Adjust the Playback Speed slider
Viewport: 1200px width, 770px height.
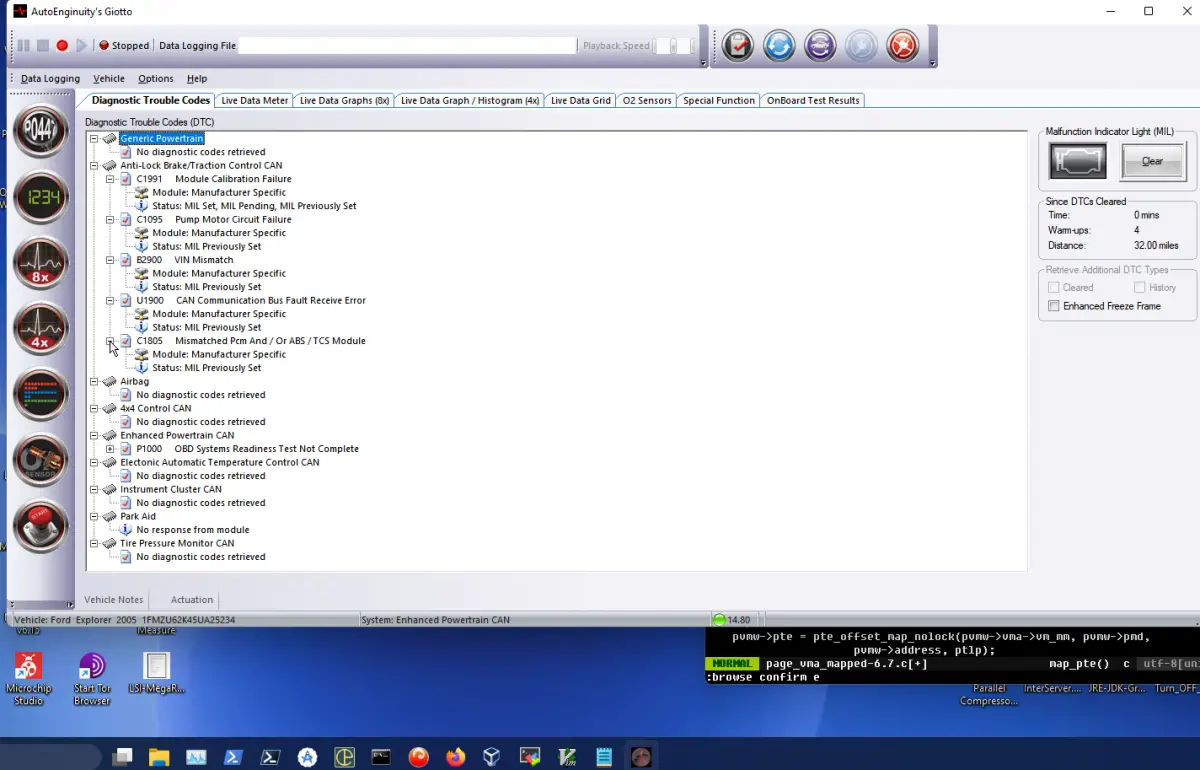coord(674,46)
